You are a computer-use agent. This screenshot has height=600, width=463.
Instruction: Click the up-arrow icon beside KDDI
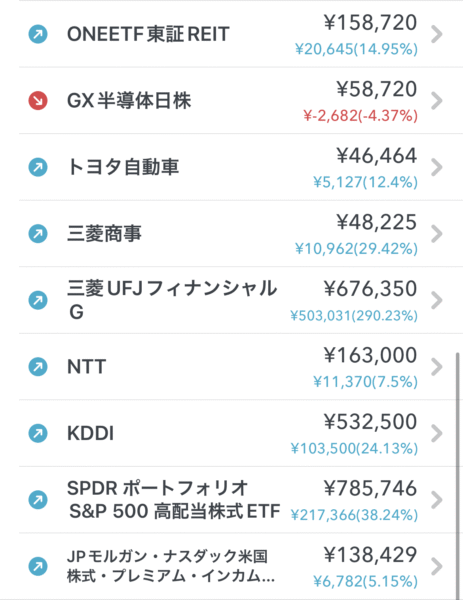[x=38, y=434]
